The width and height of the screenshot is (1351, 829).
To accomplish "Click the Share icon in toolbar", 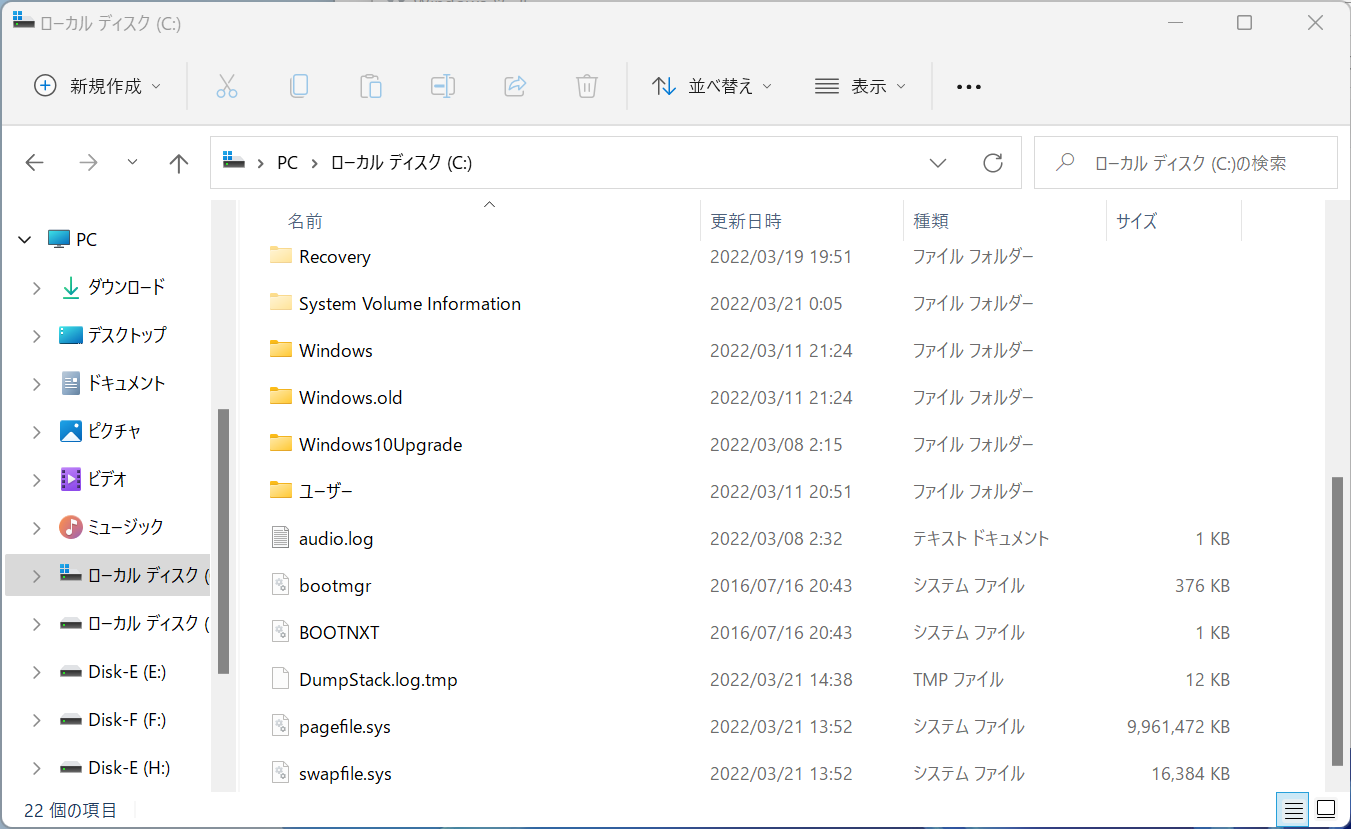I will point(515,86).
